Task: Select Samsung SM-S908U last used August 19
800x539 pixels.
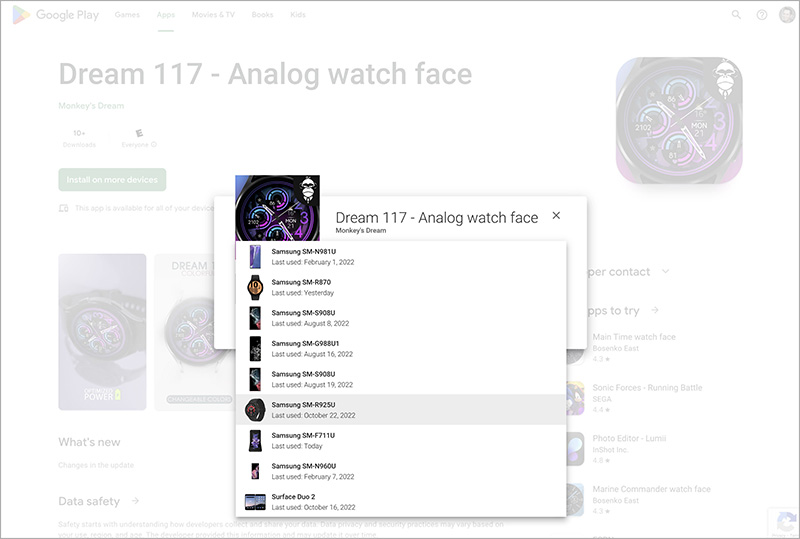Action: (401, 379)
